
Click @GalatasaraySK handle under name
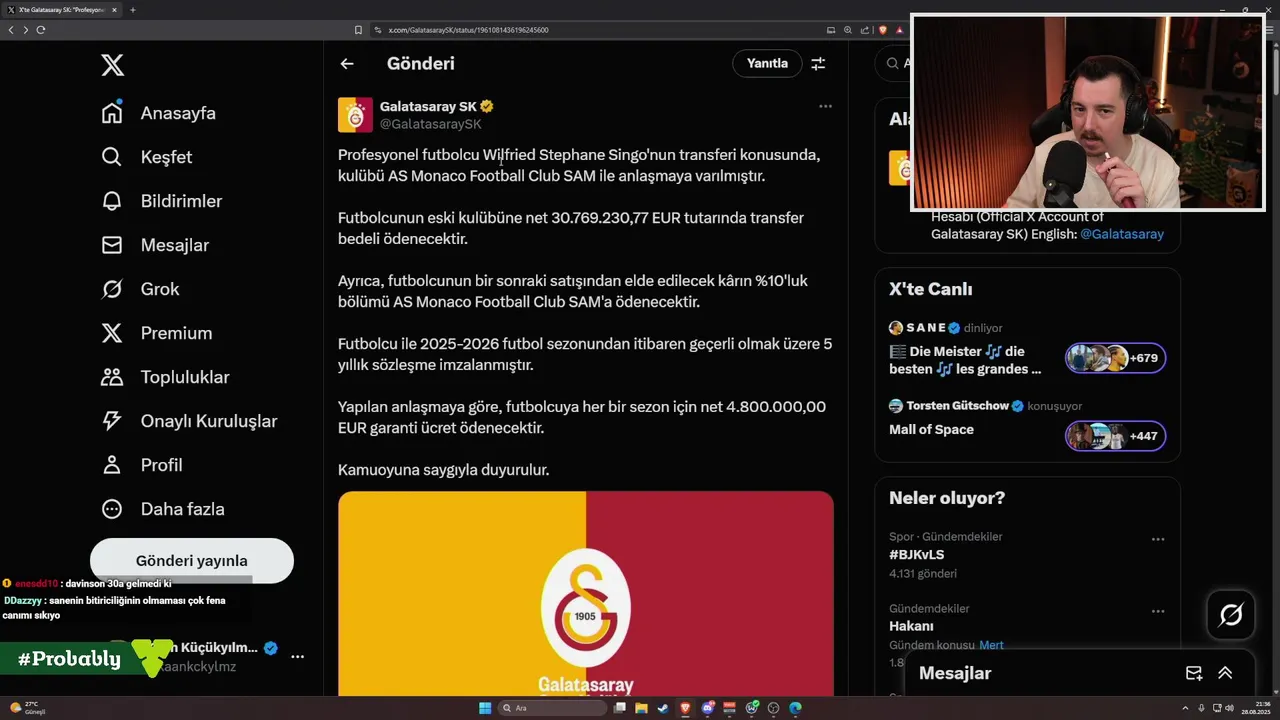[x=431, y=124]
